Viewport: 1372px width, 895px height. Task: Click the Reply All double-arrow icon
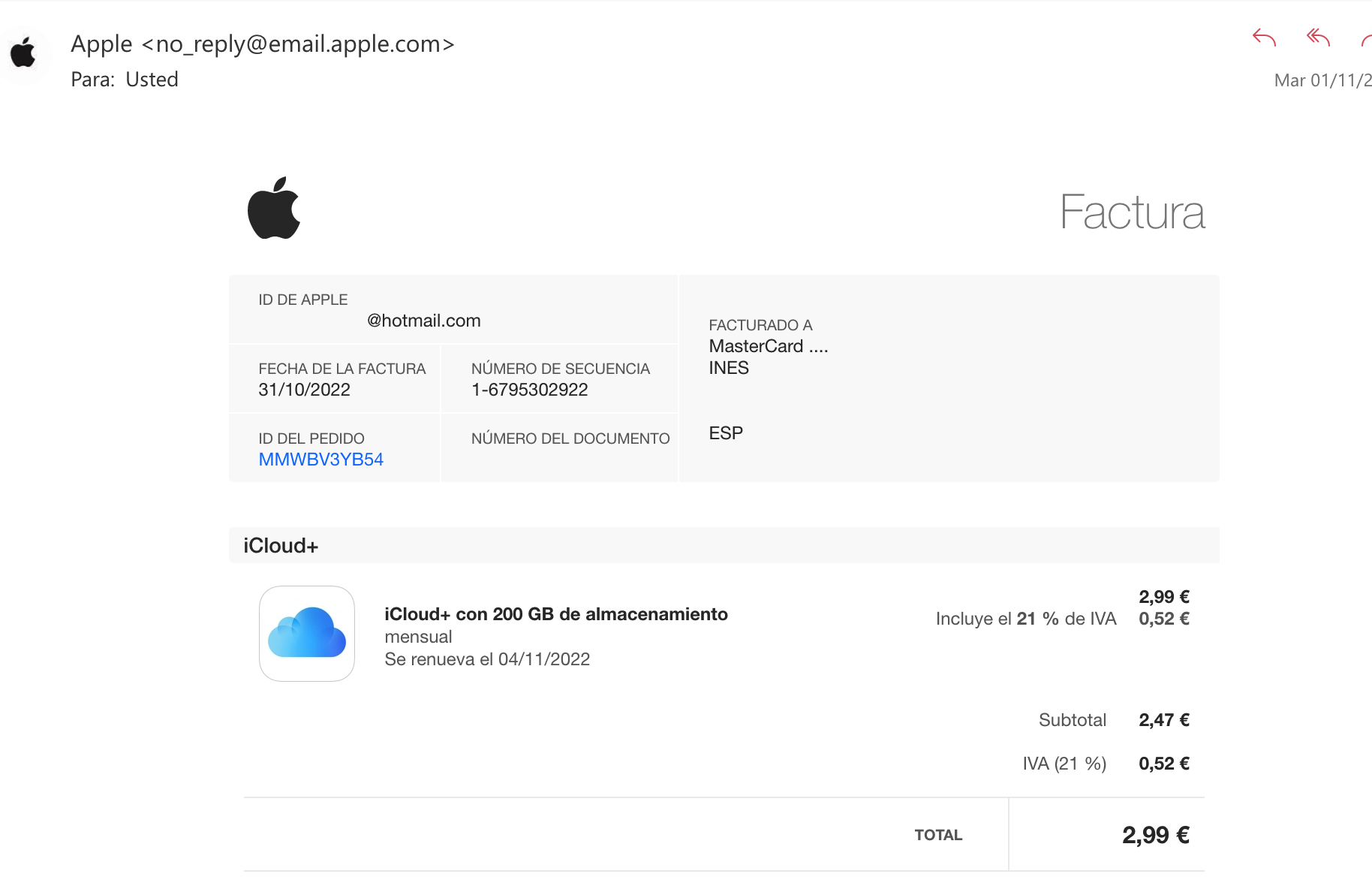1318,38
